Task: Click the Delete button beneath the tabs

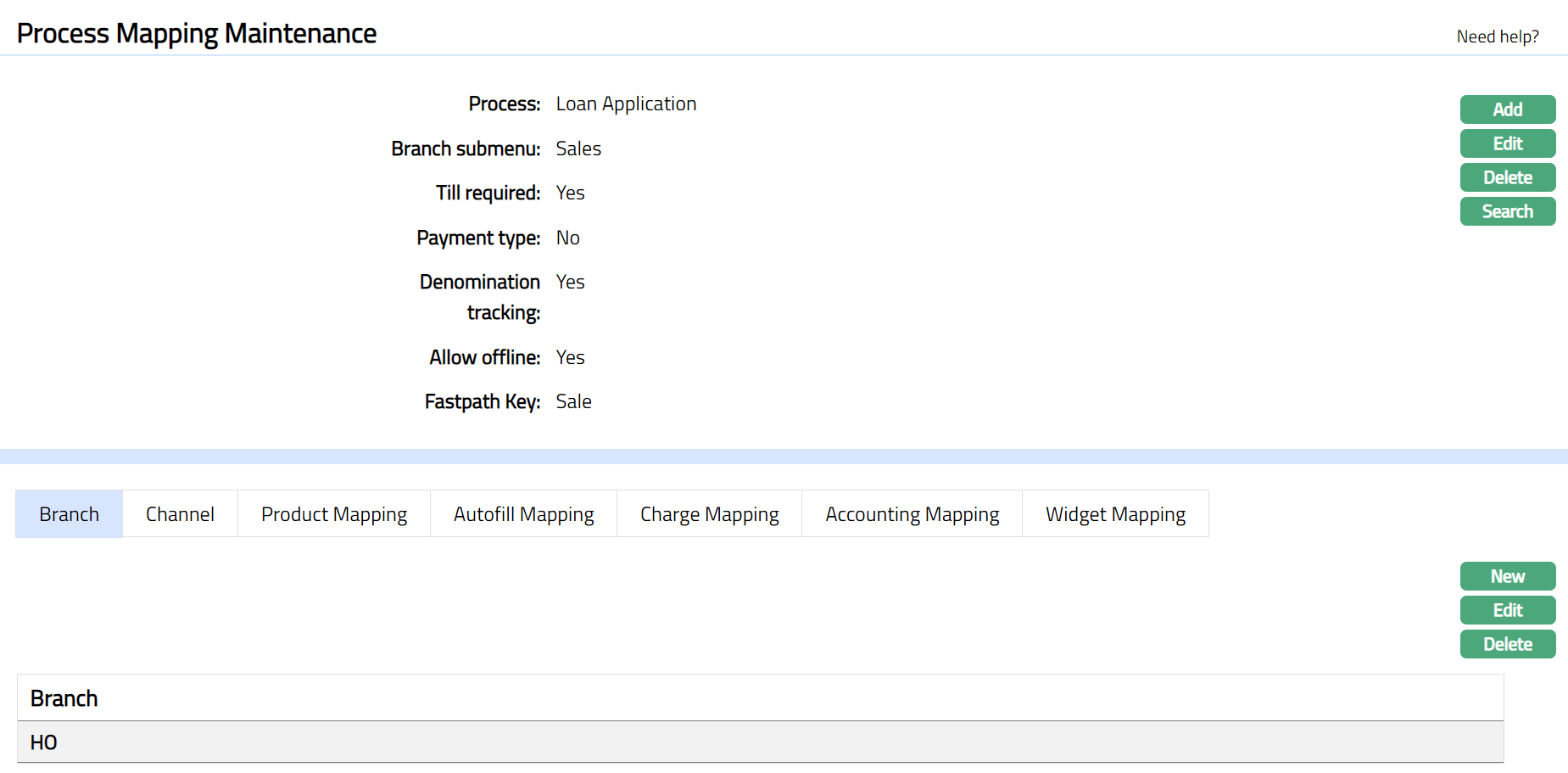Action: (1507, 644)
